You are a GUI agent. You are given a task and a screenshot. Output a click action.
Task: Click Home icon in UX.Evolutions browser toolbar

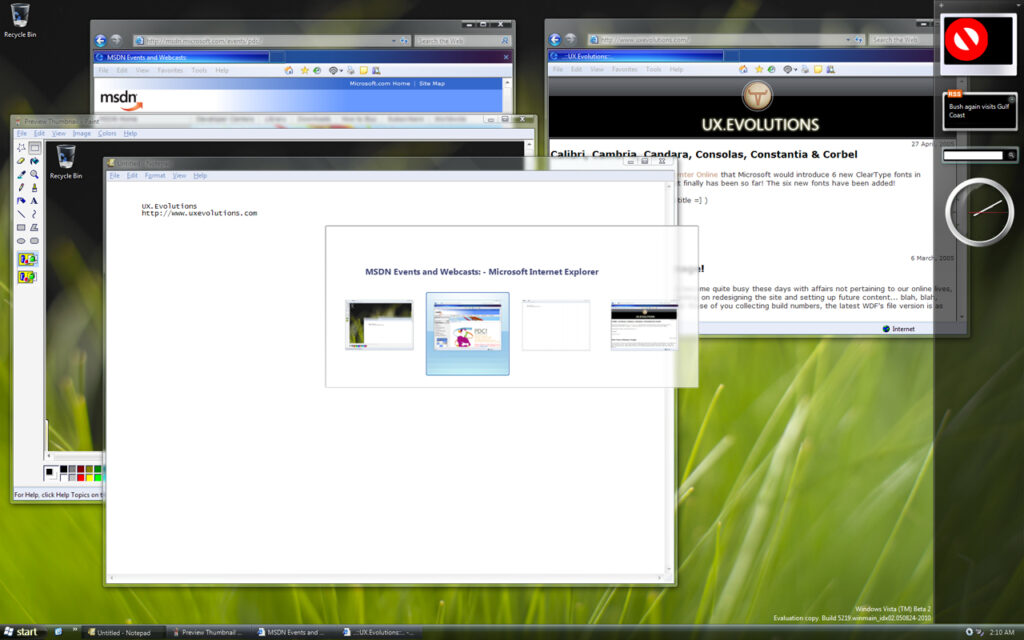tap(743, 69)
